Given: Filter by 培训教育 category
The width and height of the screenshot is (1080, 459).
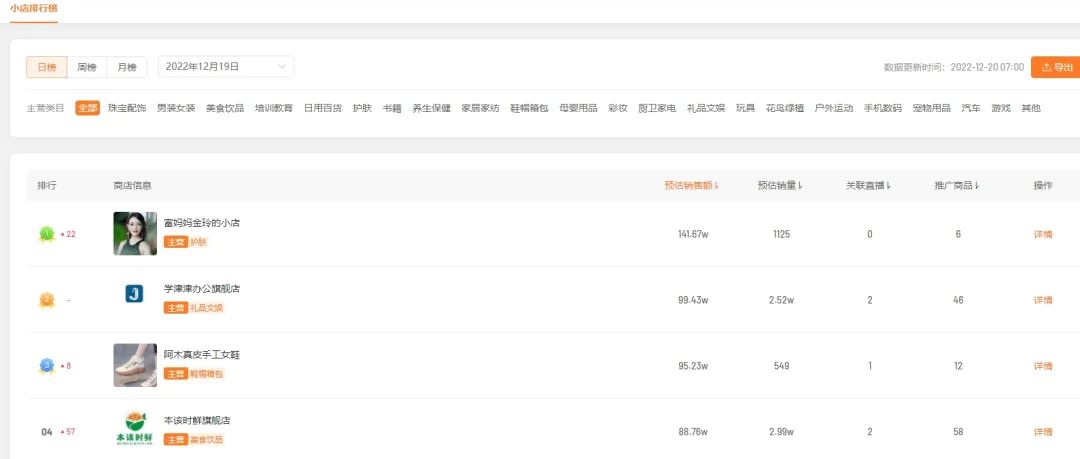Looking at the screenshot, I should click(274, 108).
